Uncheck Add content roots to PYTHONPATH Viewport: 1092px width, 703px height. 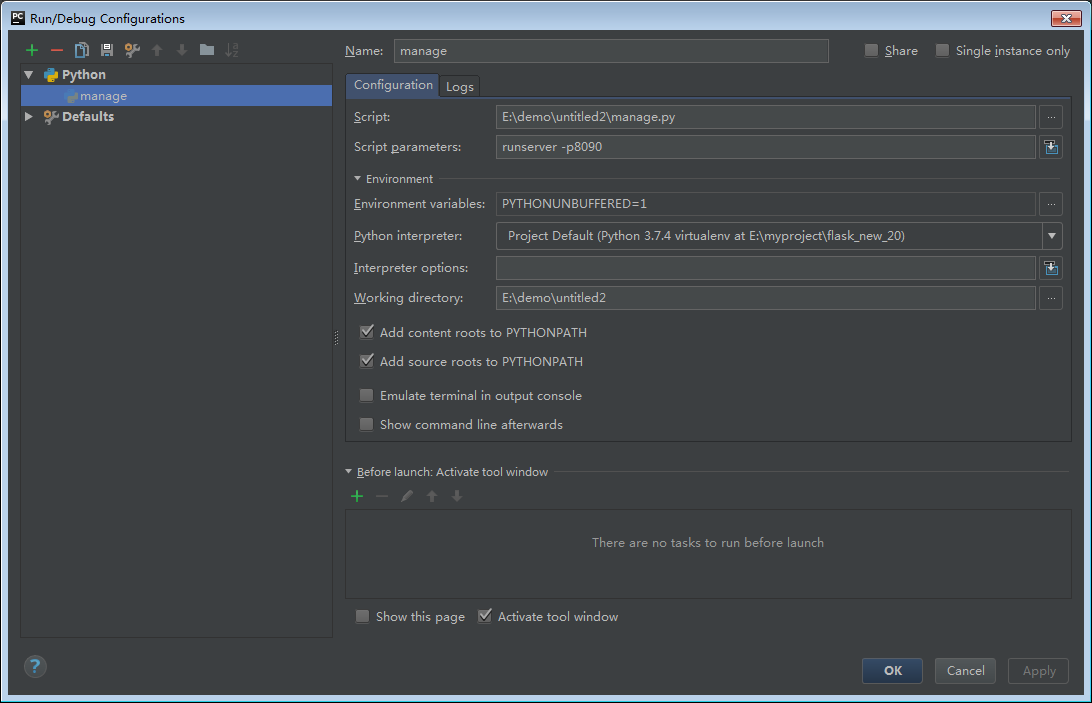click(367, 332)
